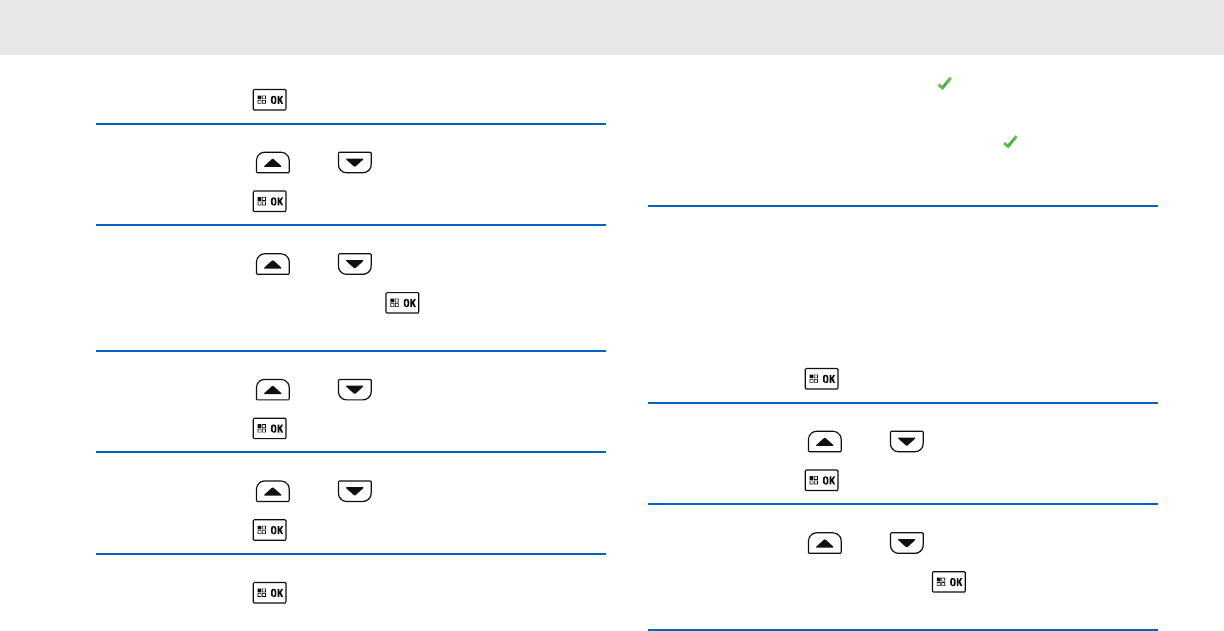The width and height of the screenshot is (1224, 631).
Task: Click the bottom-most OK key icon in left column
Action: 269,593
